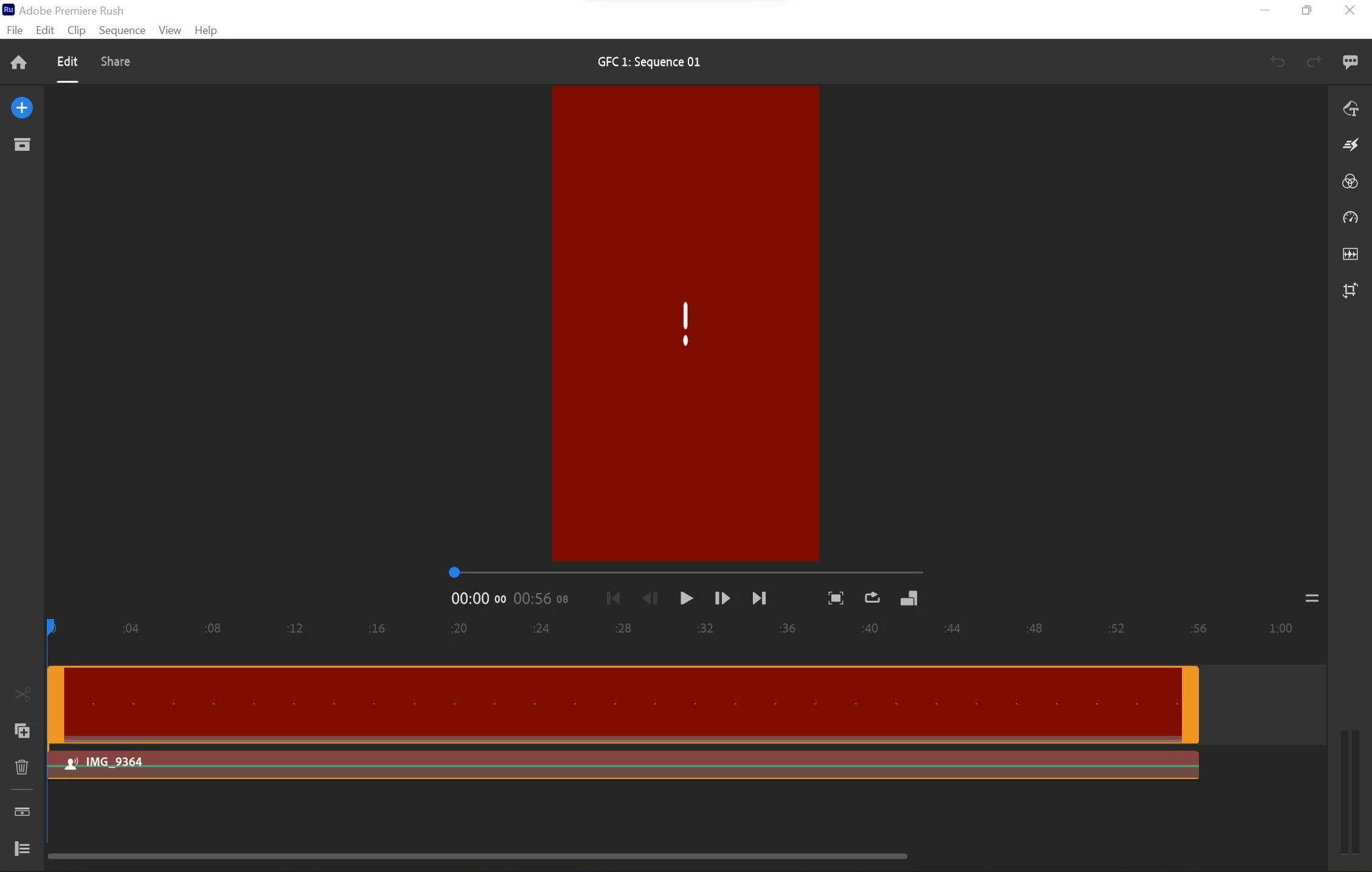Switch to the Share tab
This screenshot has width=1372, height=872.
(x=115, y=61)
